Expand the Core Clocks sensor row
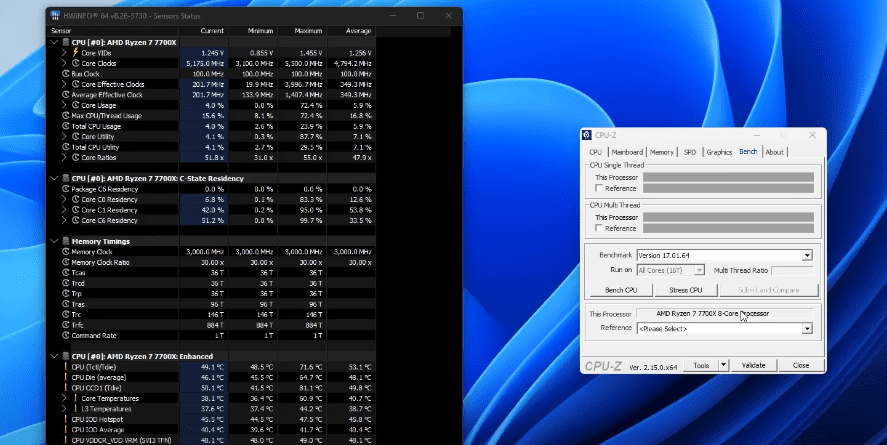The image size is (887, 445). 66,63
